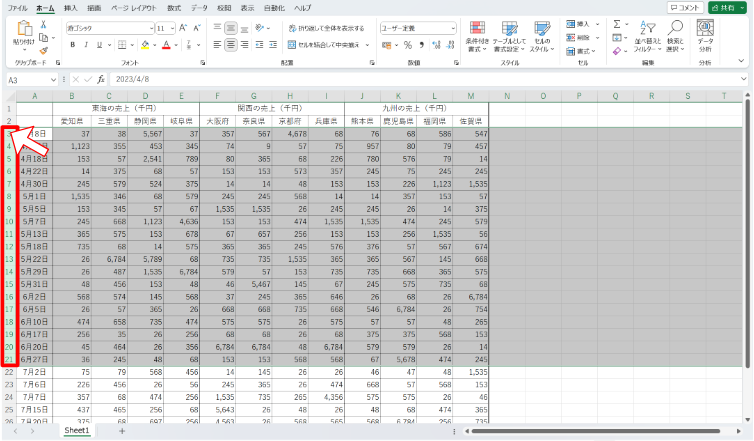
Task: Toggle italic formatting
Action: [86, 45]
